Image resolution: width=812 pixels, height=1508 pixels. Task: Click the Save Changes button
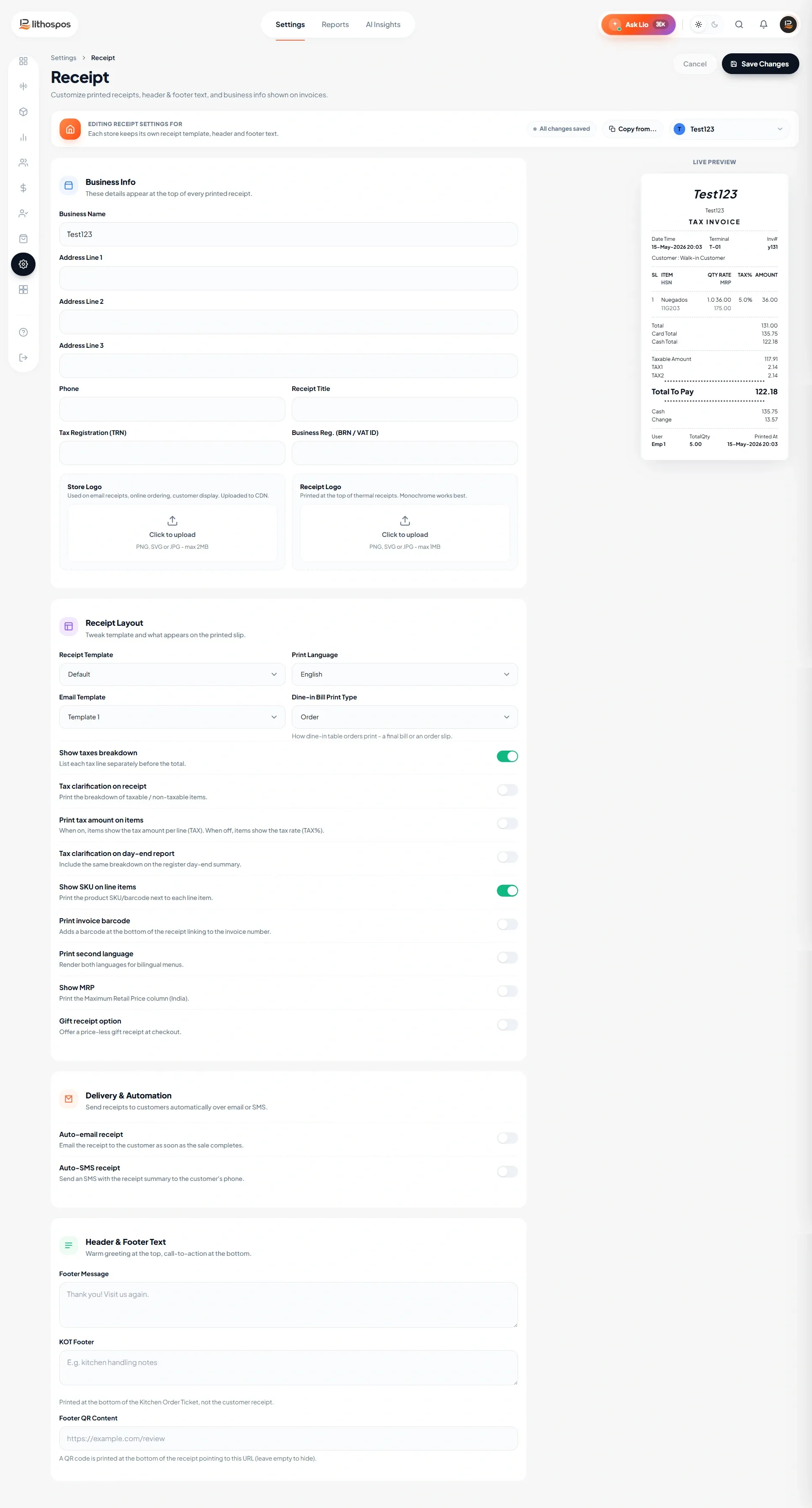pyautogui.click(x=760, y=64)
